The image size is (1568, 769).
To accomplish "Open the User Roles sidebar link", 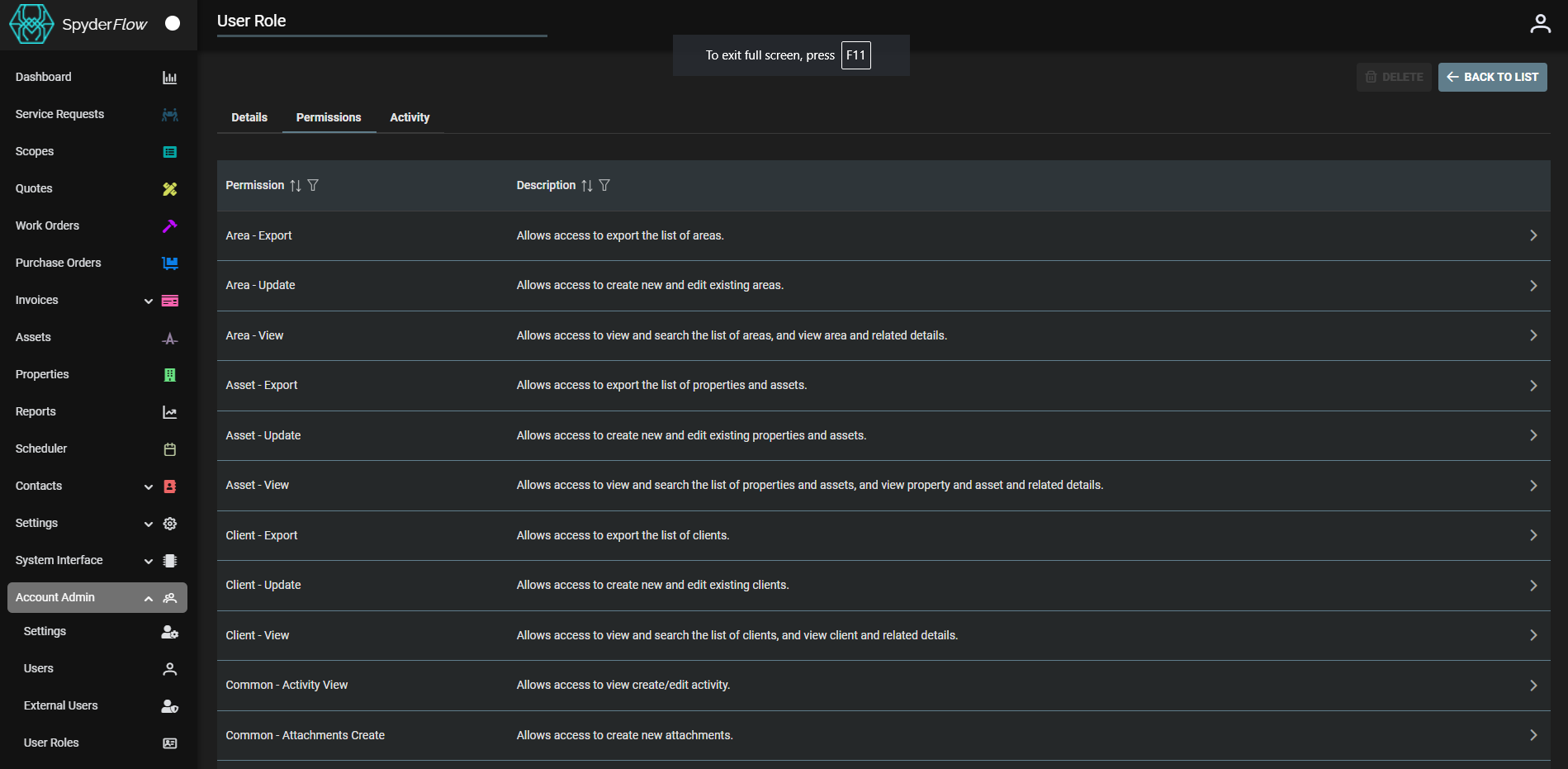I will [51, 743].
